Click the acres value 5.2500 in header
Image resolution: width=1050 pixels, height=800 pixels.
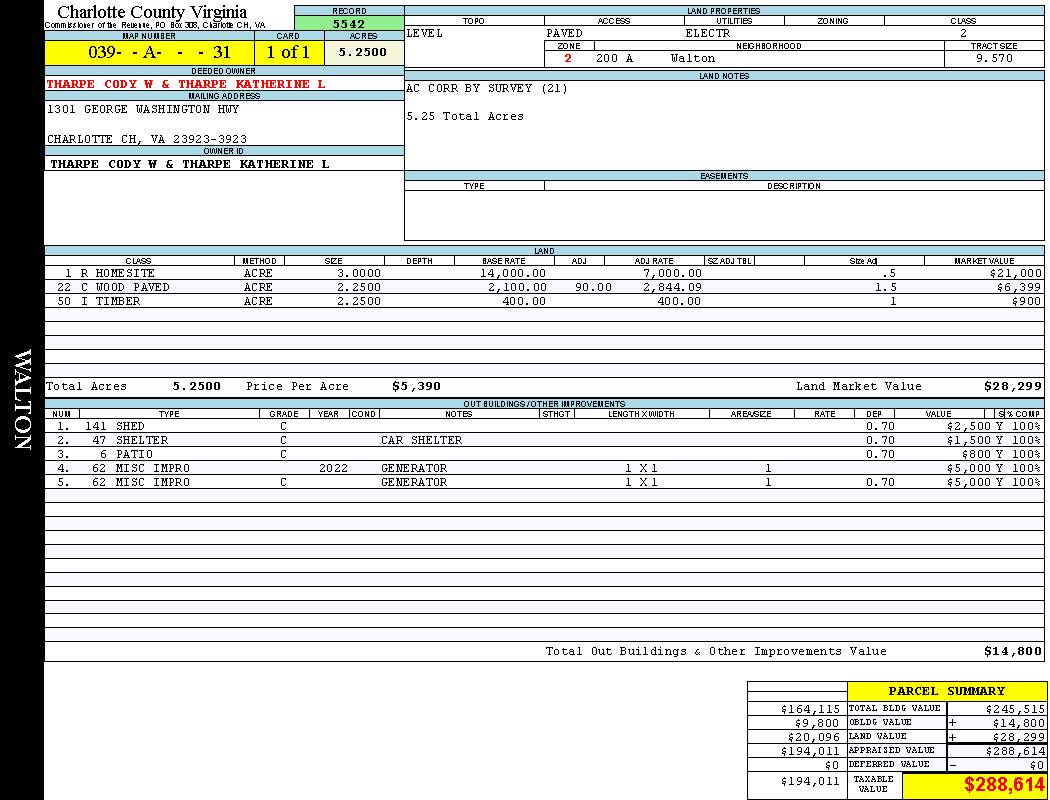363,52
